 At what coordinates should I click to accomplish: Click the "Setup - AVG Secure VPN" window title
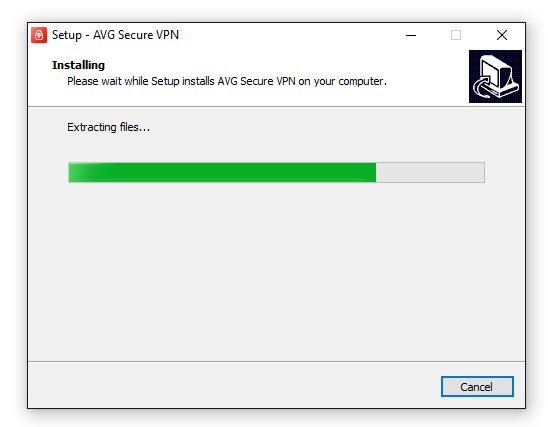point(115,35)
